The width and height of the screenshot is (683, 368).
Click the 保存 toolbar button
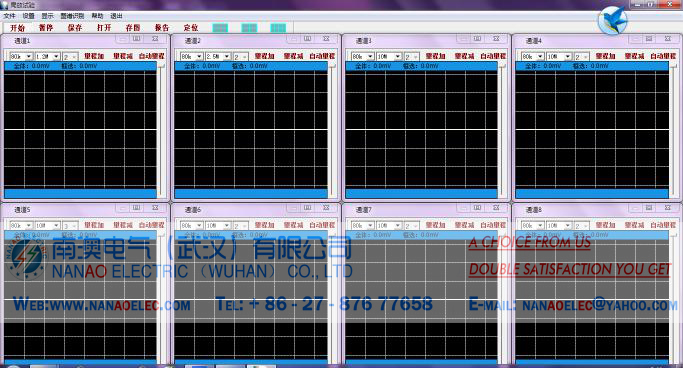(x=75, y=28)
